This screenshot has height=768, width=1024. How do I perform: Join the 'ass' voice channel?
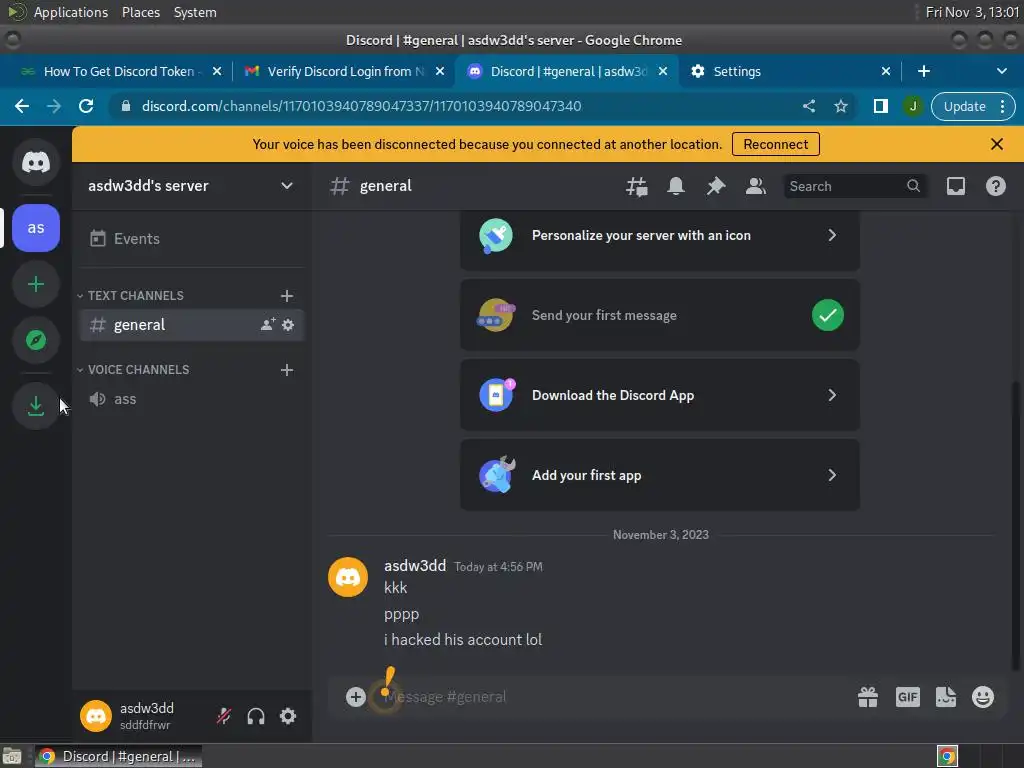click(x=192, y=399)
